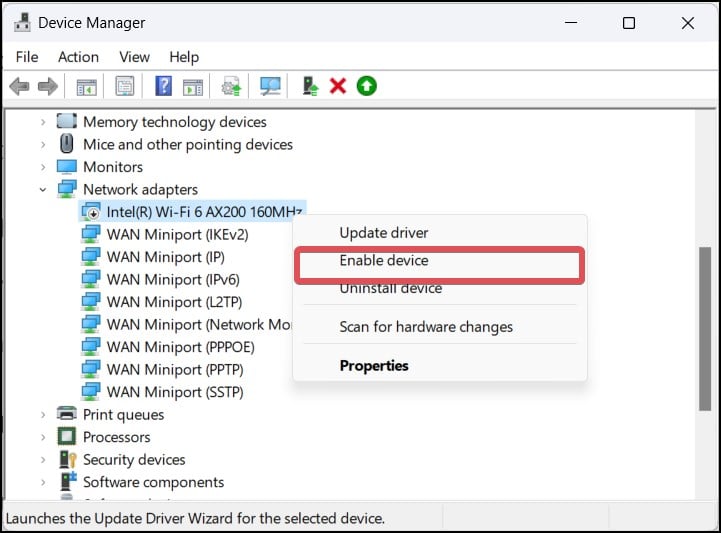Select WAN Miniport (SSTP) label
Image resolution: width=721 pixels, height=533 pixels.
tap(175, 392)
